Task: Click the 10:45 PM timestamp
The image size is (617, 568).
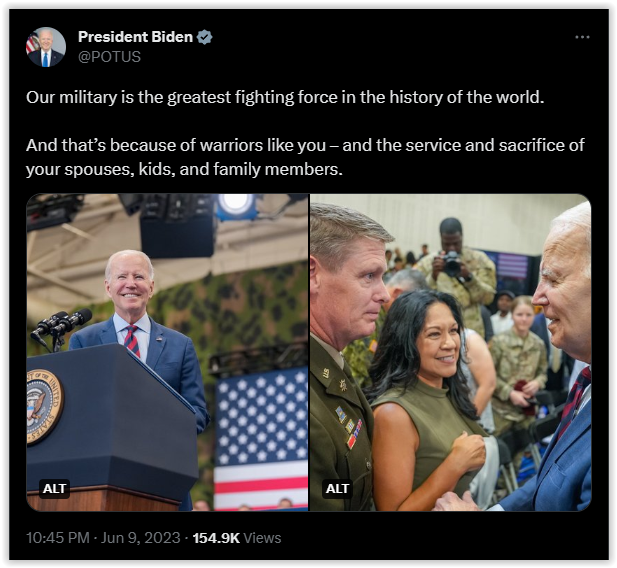Action: [x=58, y=538]
